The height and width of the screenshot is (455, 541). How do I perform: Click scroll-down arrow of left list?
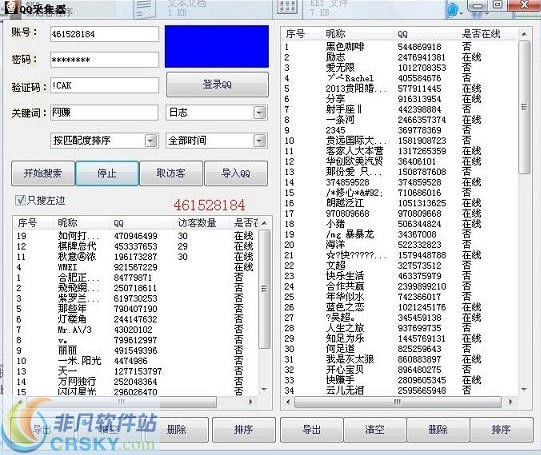pos(264,389)
